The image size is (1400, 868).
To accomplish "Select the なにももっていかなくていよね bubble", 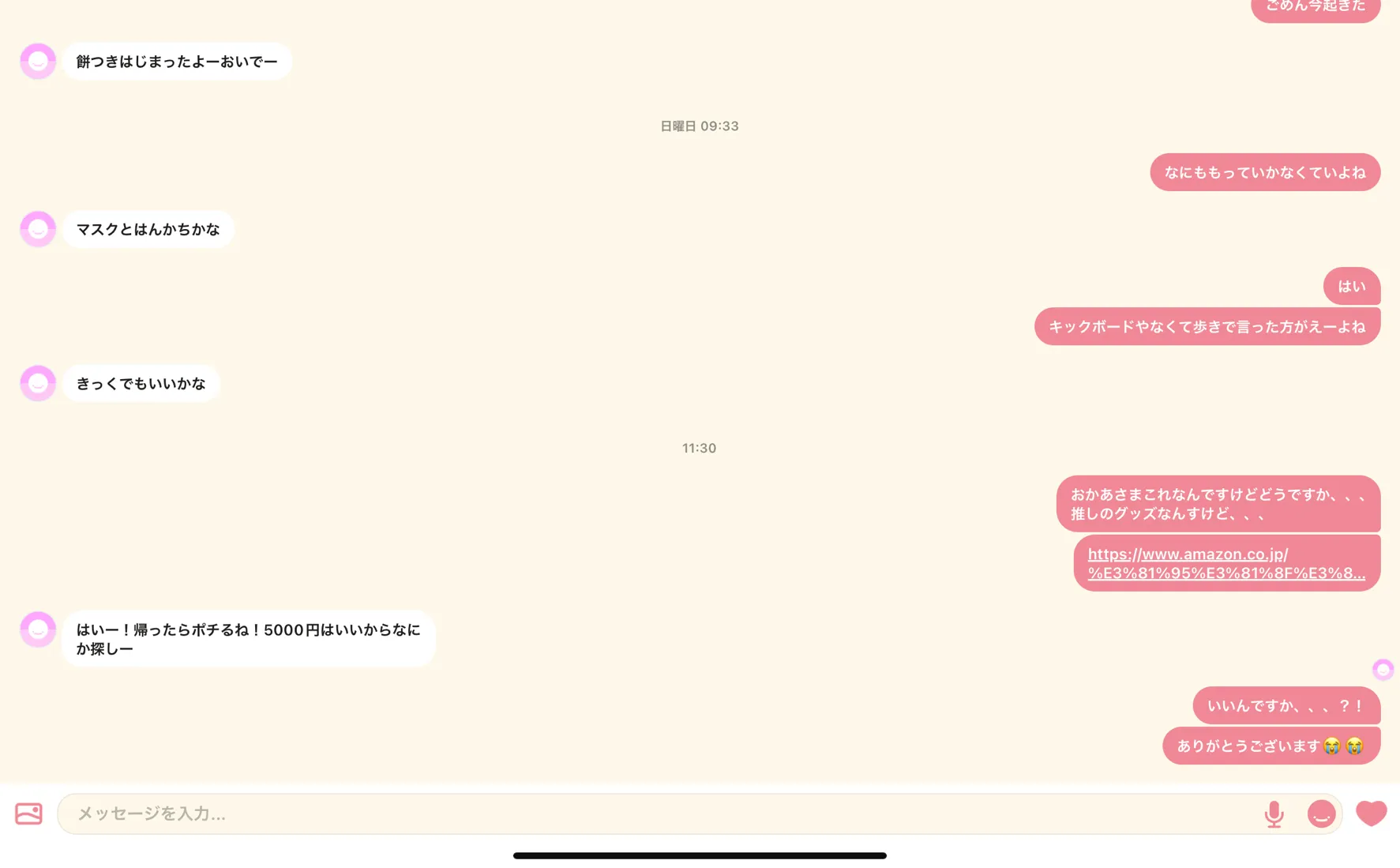I will coord(1265,172).
